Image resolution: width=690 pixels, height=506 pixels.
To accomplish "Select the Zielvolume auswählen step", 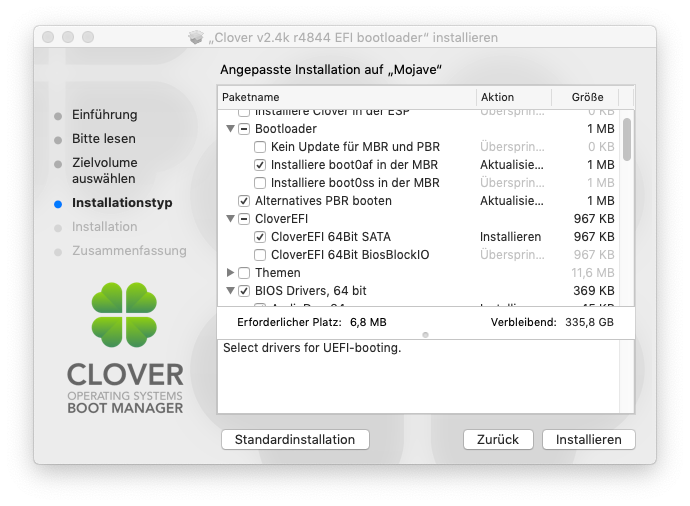I will (105, 171).
